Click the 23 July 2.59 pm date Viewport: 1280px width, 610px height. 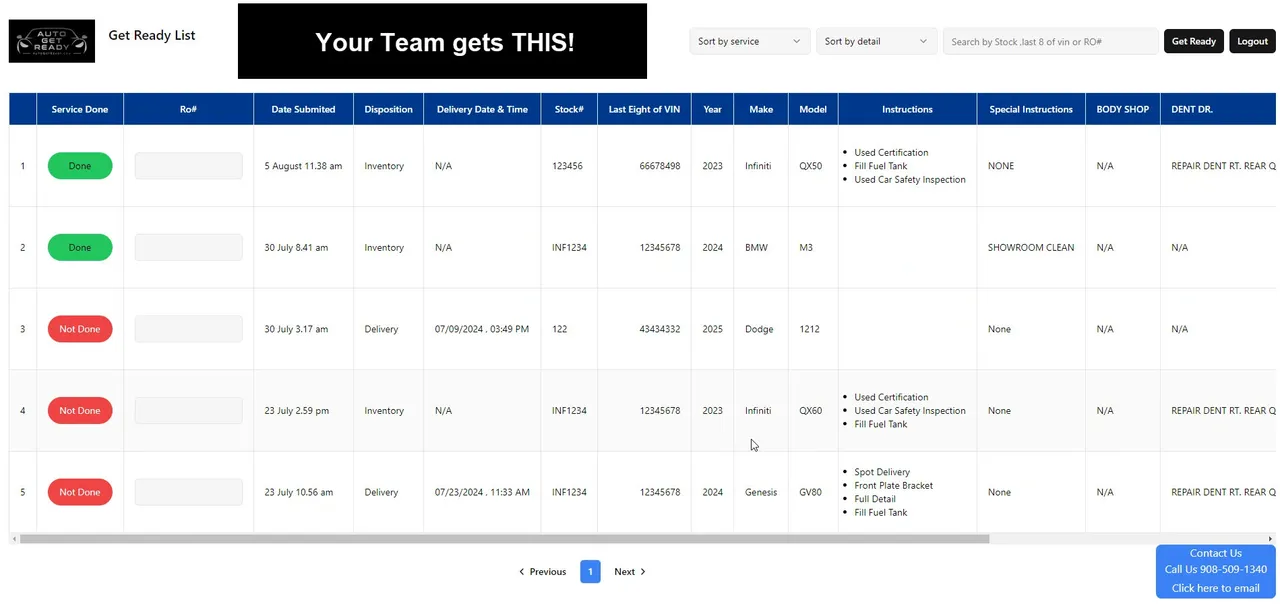tap(297, 410)
